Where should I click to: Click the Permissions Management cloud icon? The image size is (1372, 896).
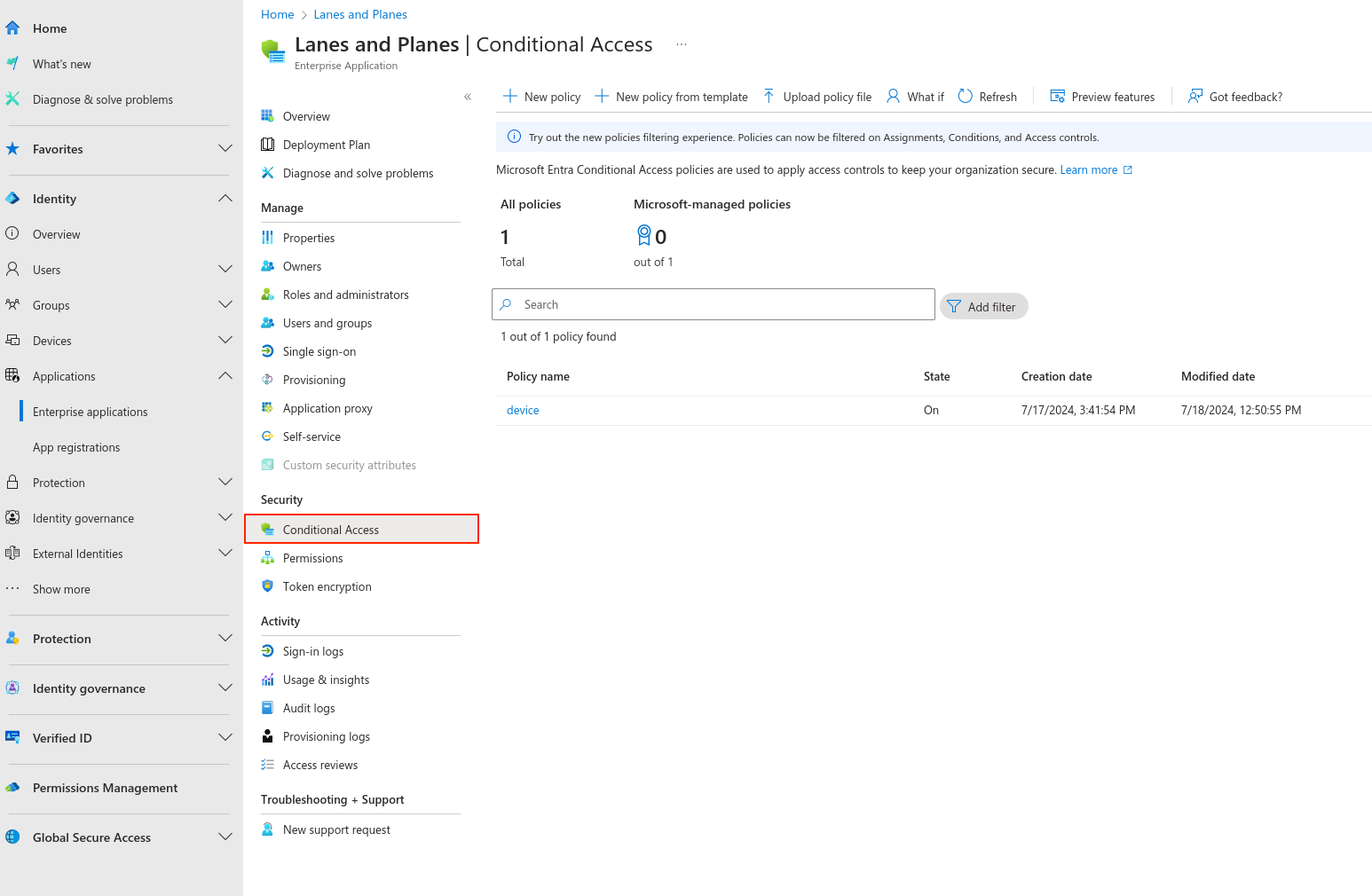[x=12, y=787]
